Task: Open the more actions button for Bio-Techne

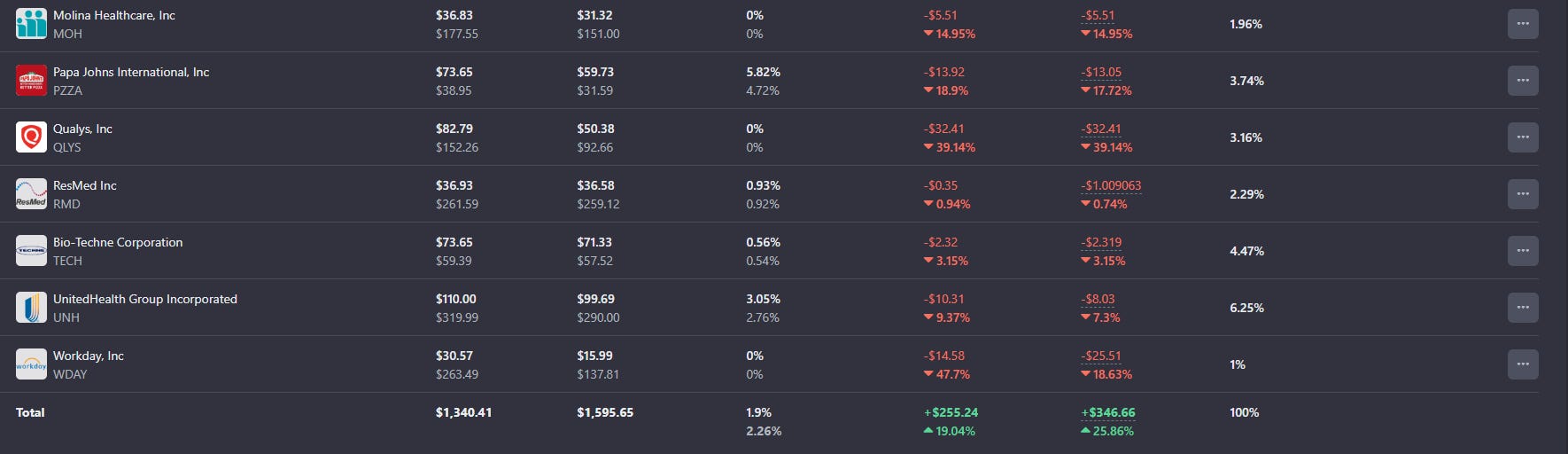Action: (1523, 251)
